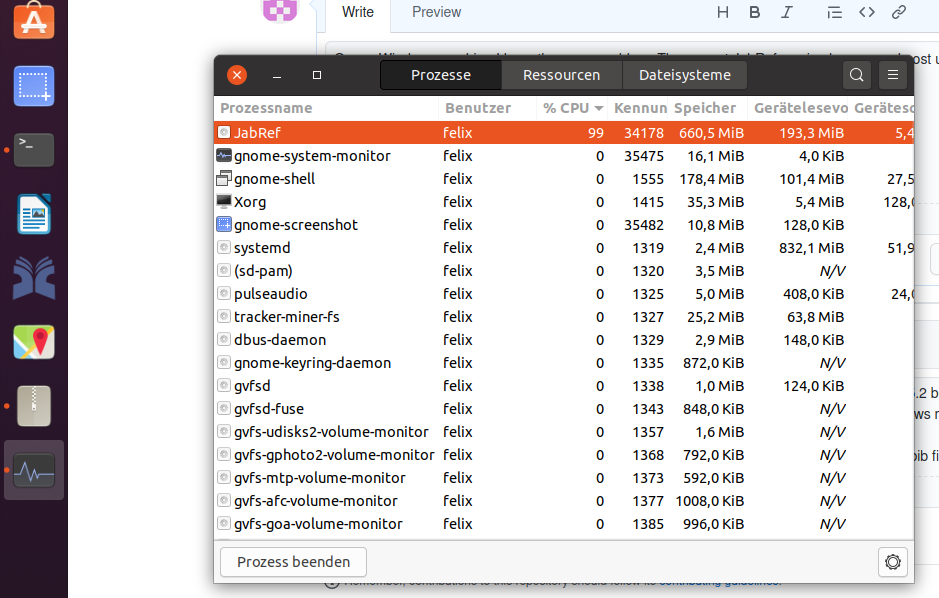
Task: Click the gnome-shell process icon
Action: (223, 178)
